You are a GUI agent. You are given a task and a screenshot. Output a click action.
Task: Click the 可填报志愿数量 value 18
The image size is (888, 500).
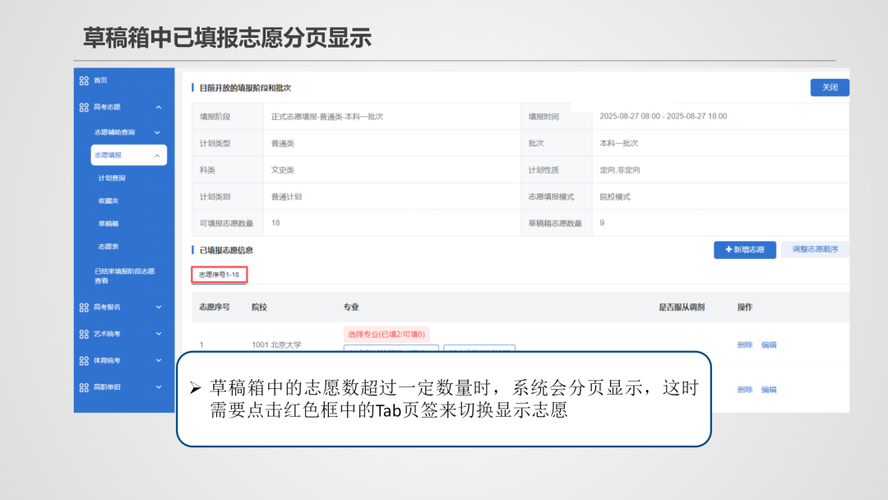tap(275, 223)
